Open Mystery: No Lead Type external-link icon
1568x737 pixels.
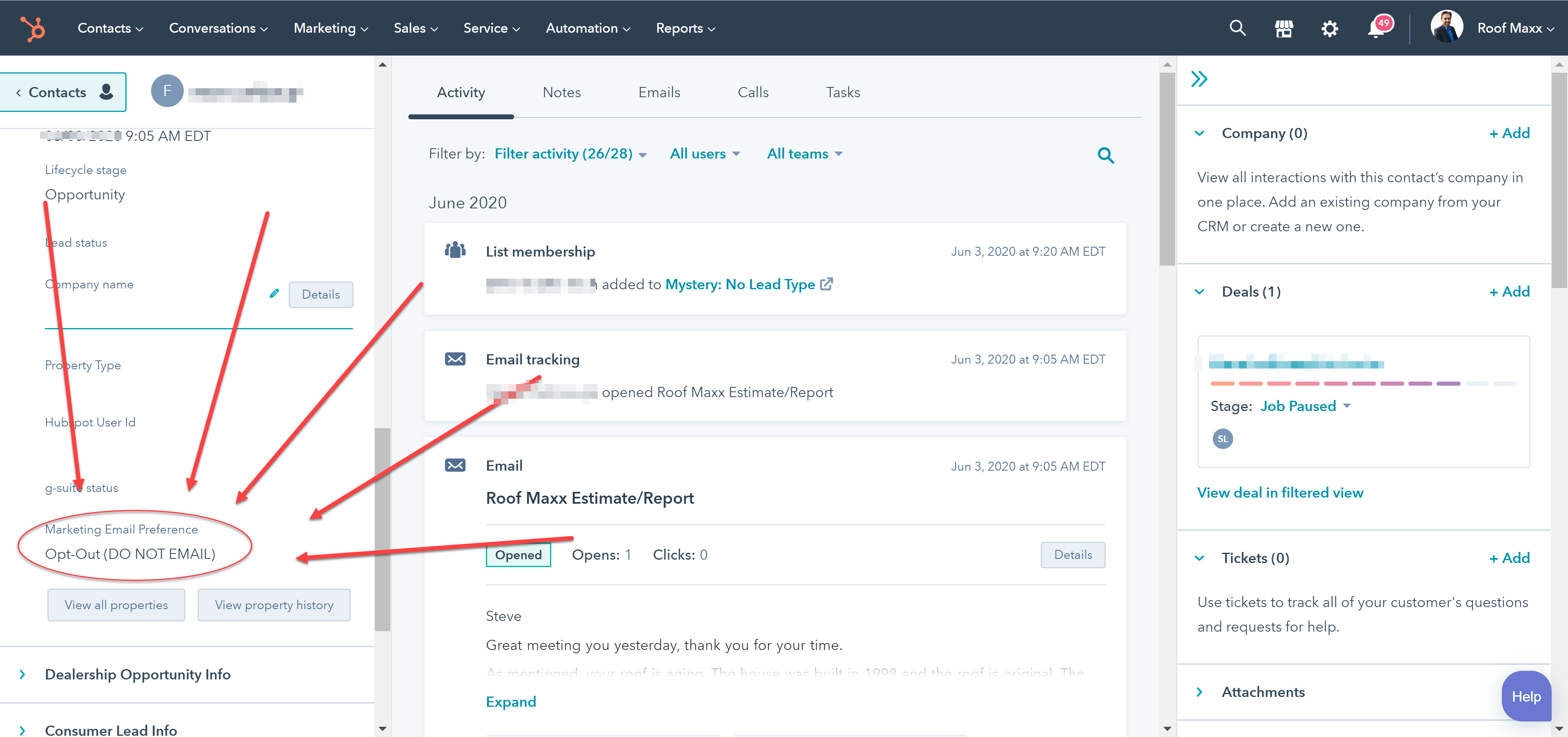tap(826, 284)
